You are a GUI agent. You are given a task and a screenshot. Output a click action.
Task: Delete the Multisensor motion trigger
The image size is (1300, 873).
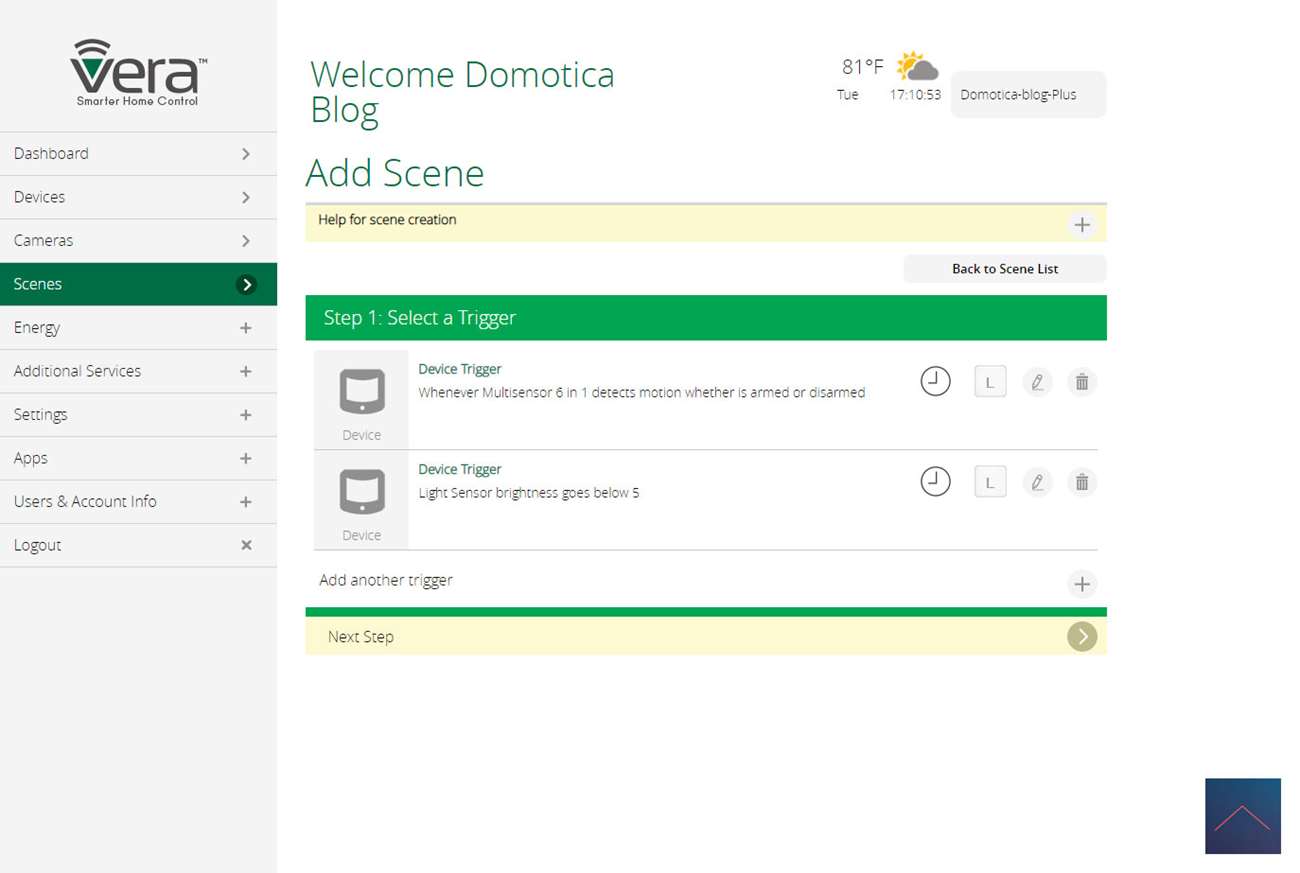(x=1081, y=382)
